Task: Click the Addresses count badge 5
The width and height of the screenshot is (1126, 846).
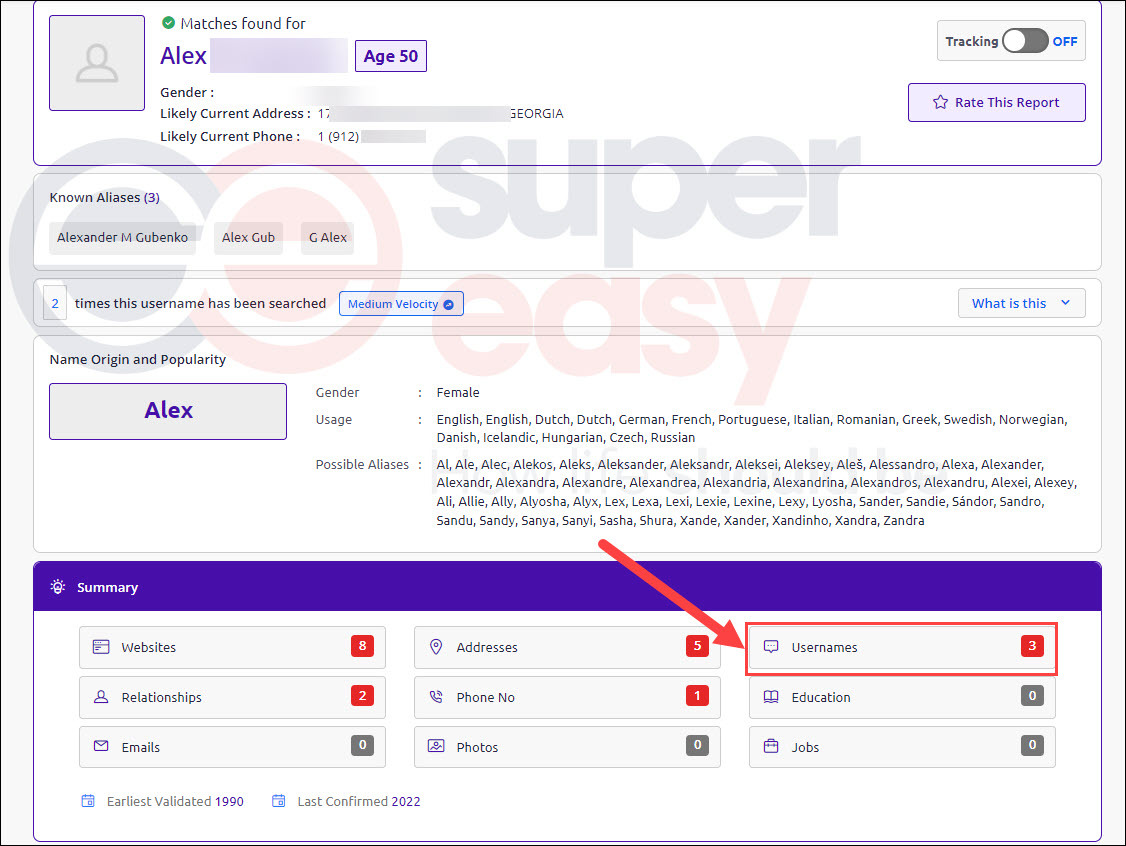Action: pos(697,646)
